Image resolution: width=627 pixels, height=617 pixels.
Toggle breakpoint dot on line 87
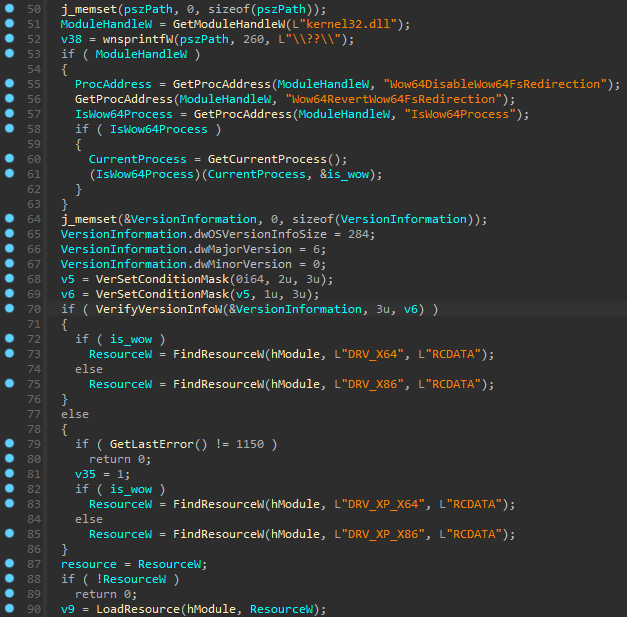point(9,563)
